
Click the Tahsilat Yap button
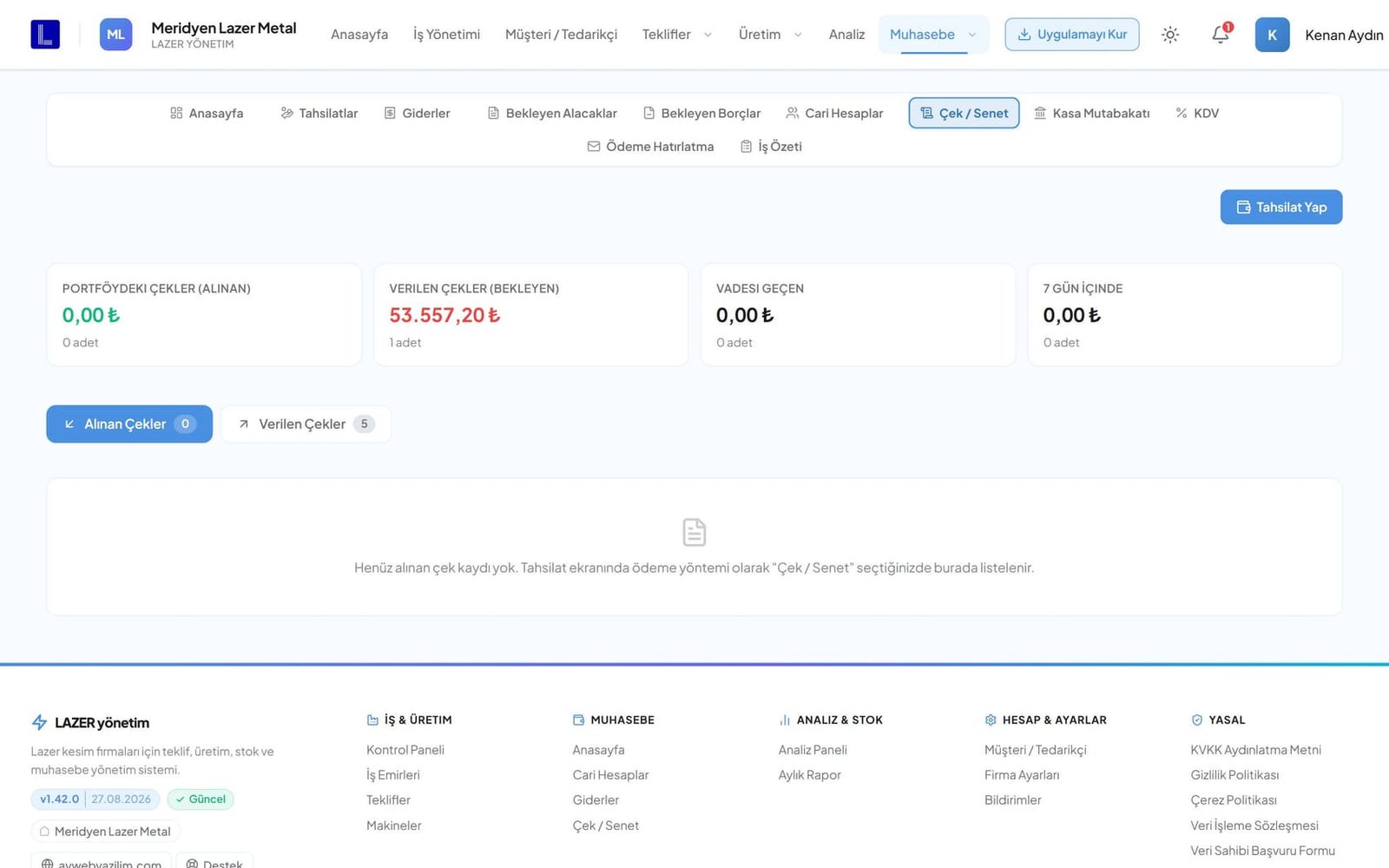point(1281,207)
